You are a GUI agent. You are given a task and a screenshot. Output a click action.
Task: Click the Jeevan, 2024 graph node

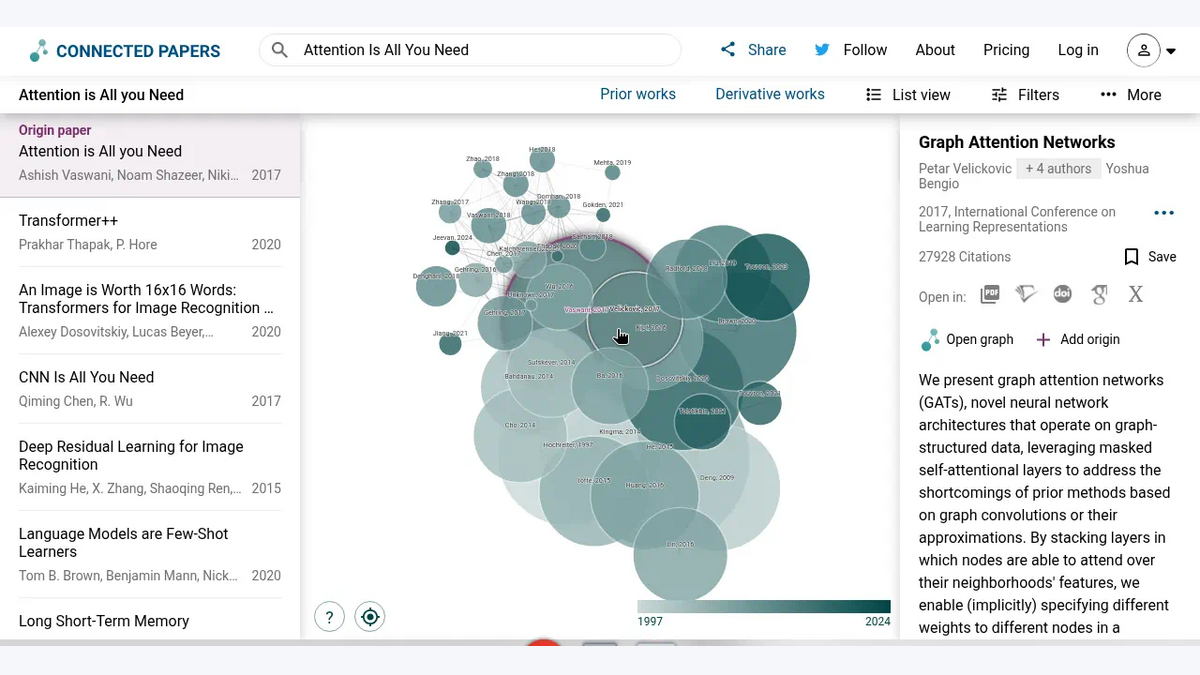[452, 247]
